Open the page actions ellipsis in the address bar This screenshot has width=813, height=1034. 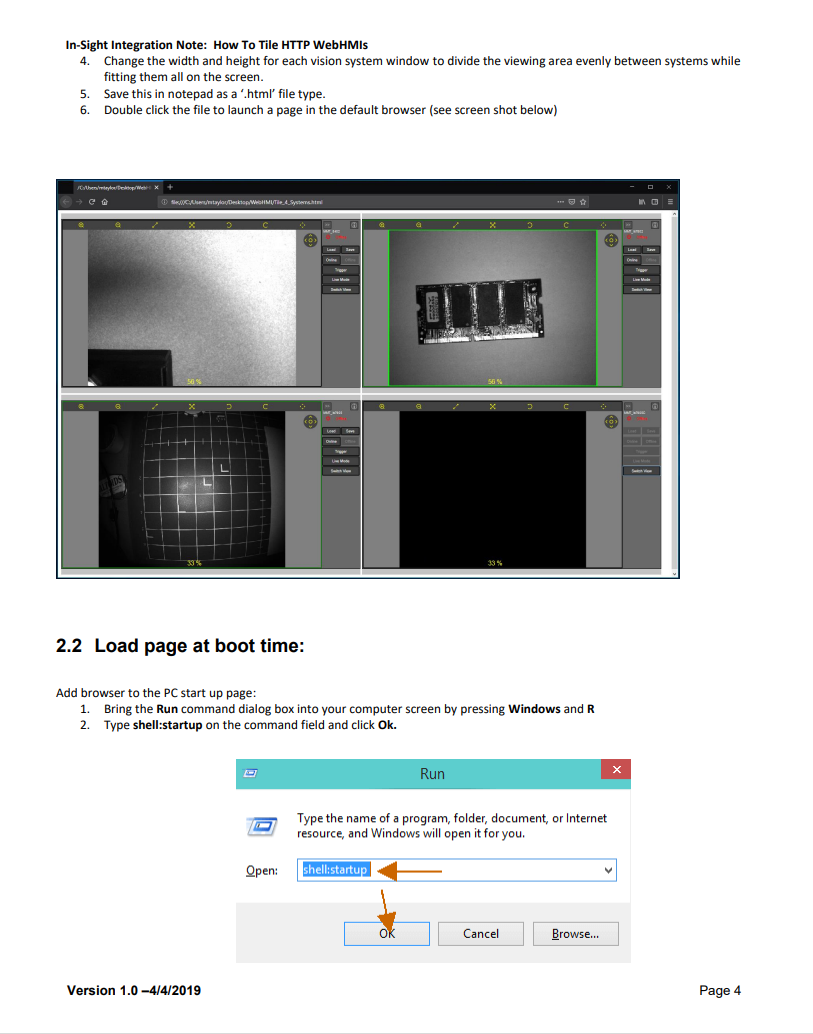pyautogui.click(x=560, y=202)
